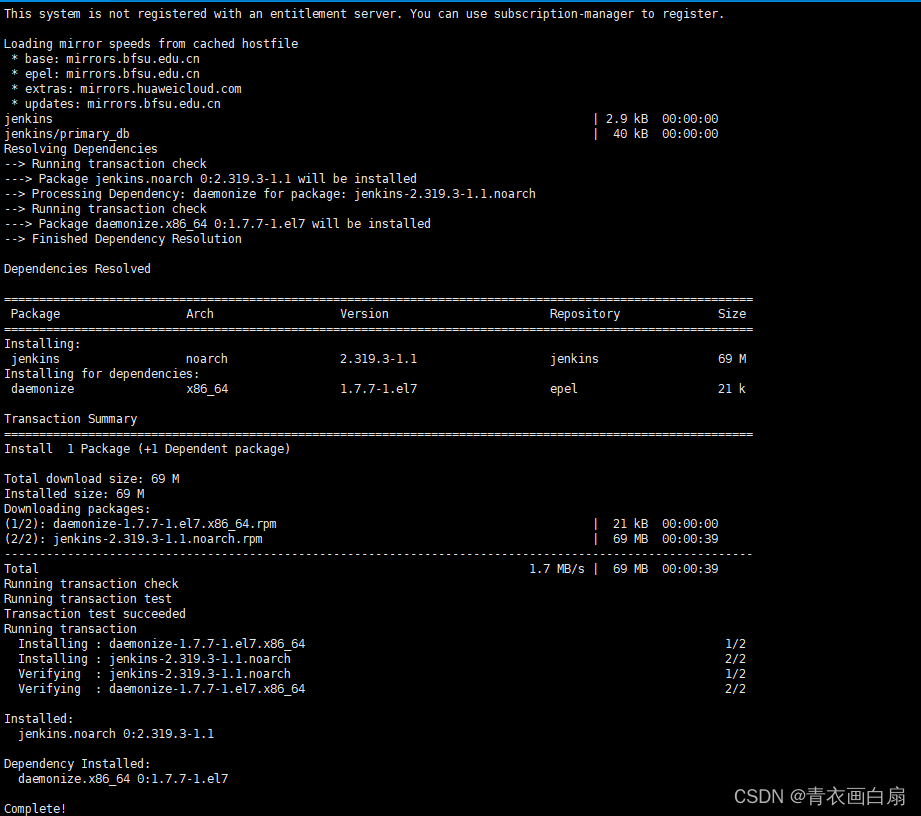921x816 pixels.
Task: Click the 'Dependencies Resolved' line
Action: click(x=77, y=269)
